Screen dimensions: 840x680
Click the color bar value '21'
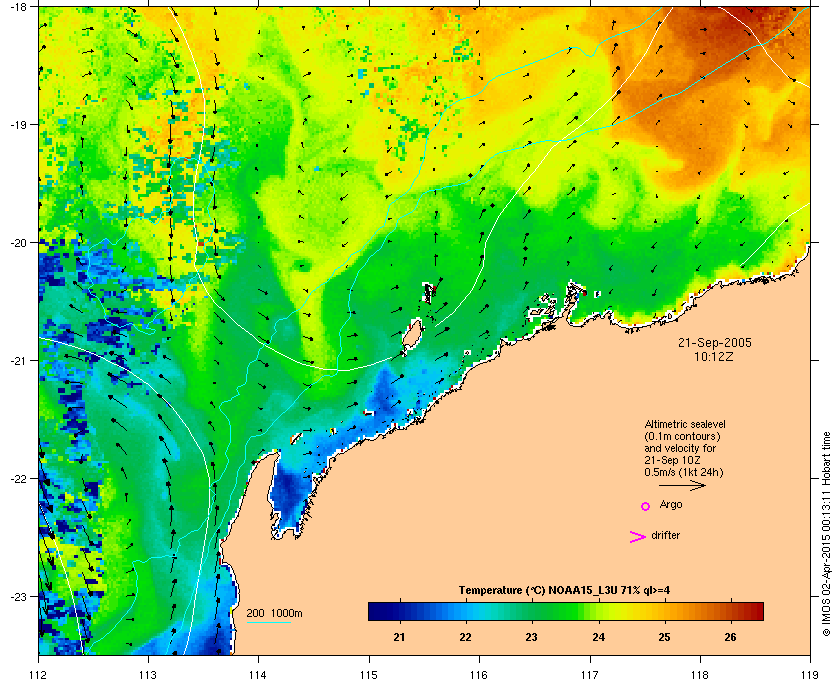pos(399,637)
